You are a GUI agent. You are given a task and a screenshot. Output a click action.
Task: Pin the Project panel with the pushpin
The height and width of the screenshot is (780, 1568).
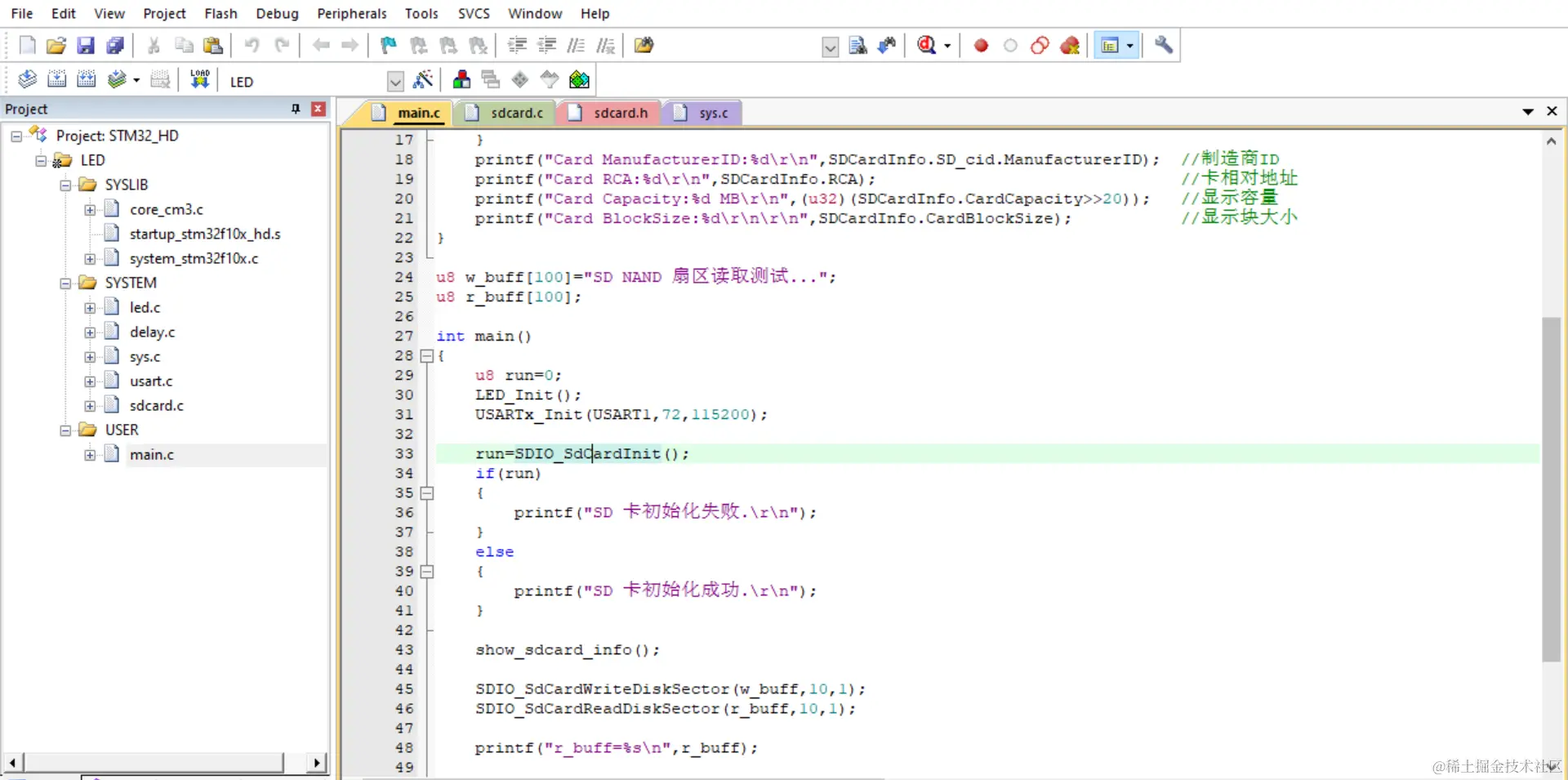point(296,109)
